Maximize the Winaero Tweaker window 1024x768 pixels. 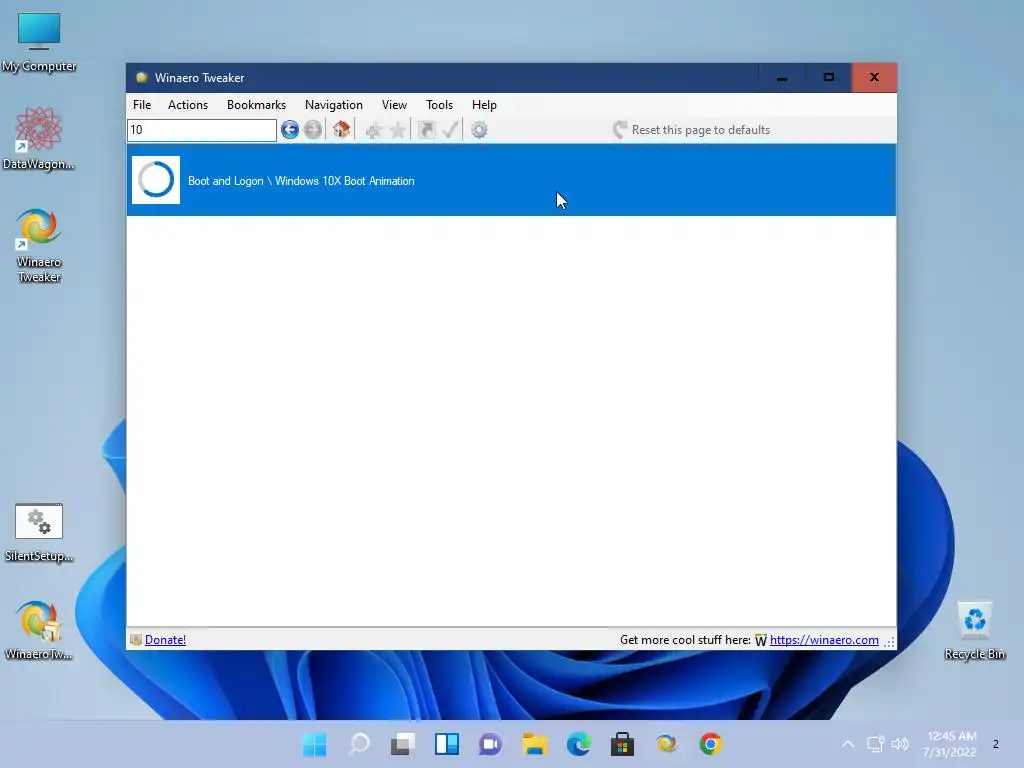coord(828,78)
